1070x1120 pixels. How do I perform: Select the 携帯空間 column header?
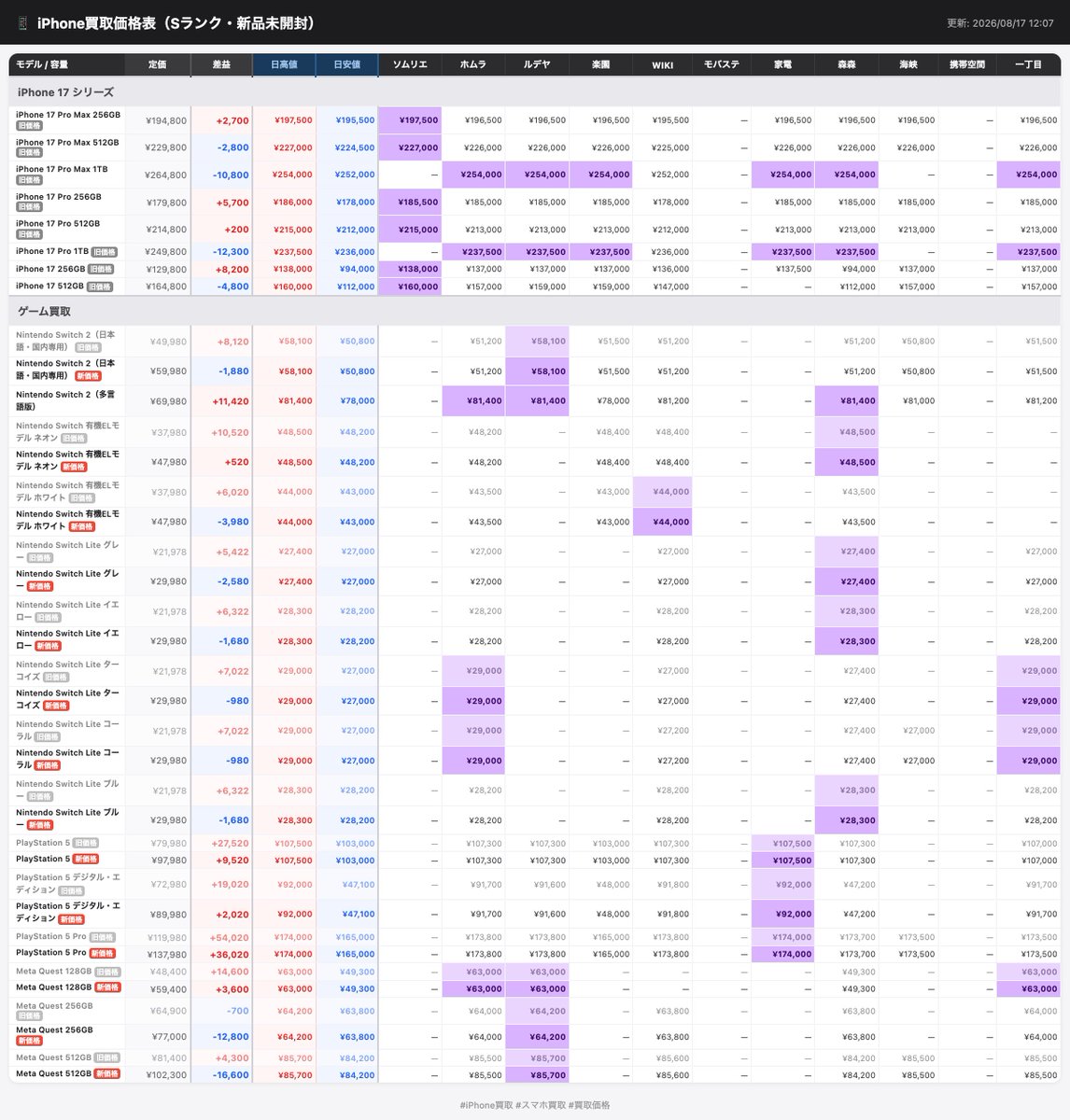[x=966, y=64]
